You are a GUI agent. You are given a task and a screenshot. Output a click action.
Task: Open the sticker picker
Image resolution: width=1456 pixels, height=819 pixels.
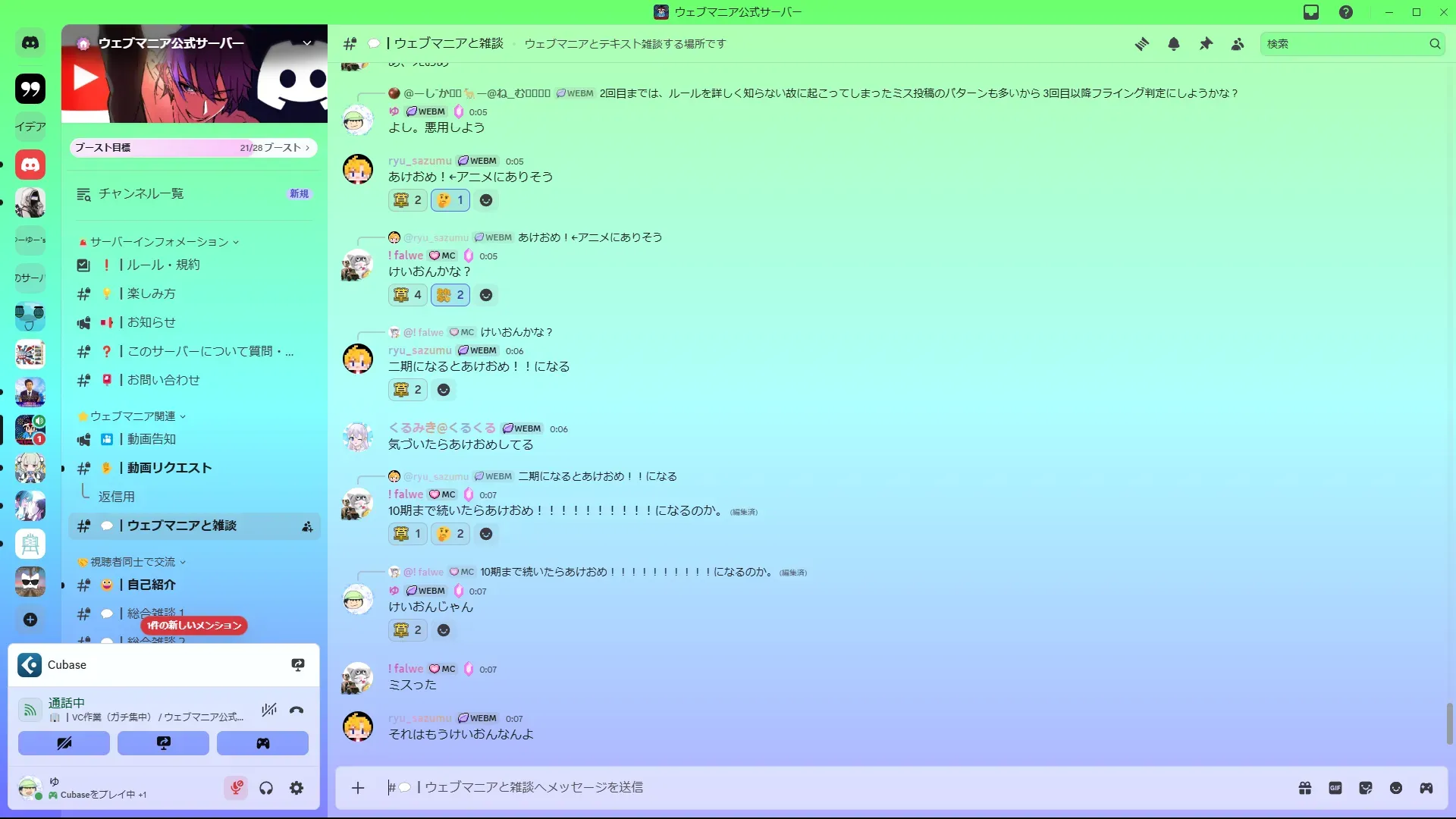click(x=1366, y=788)
